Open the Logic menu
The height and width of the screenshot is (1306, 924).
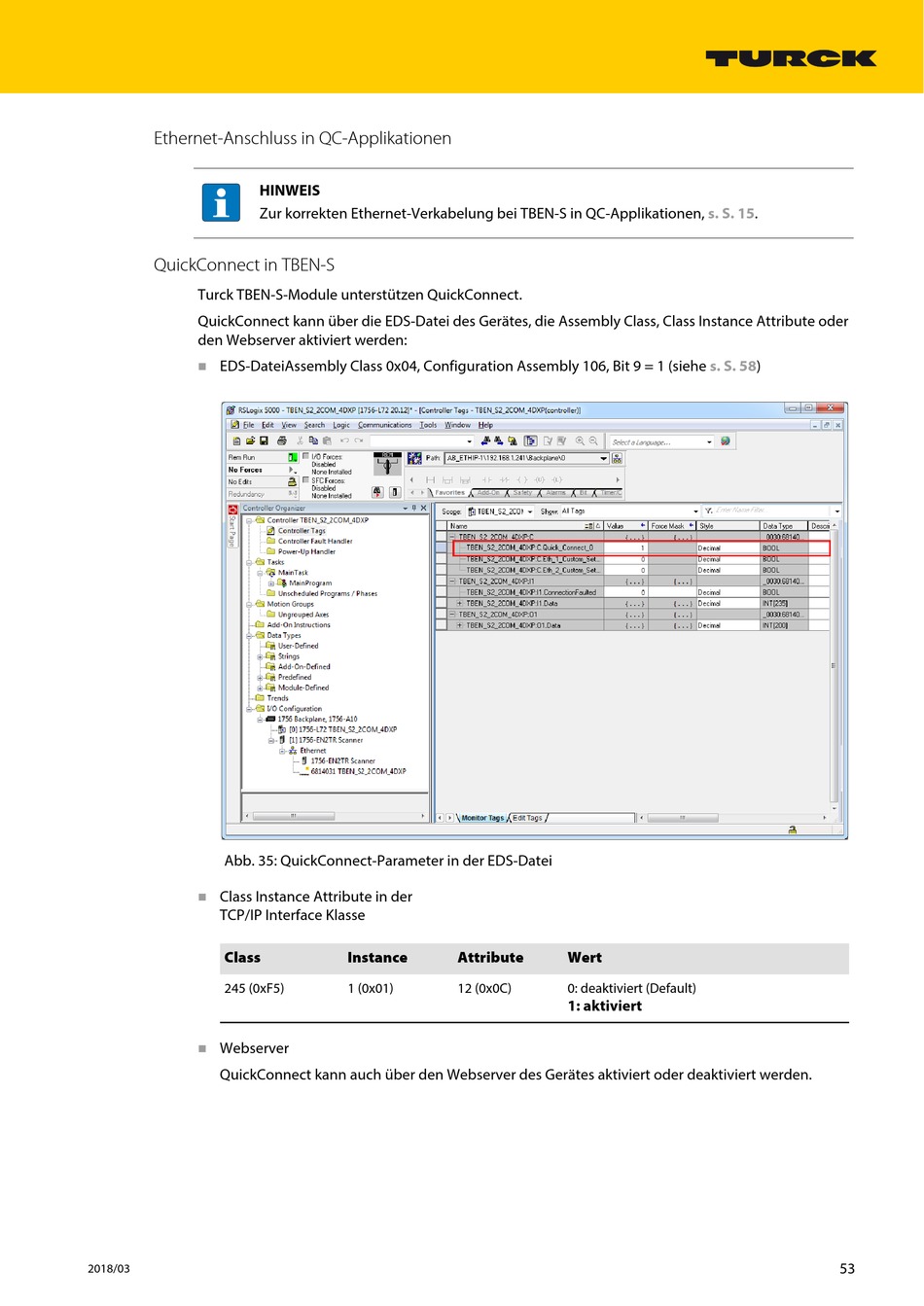[341, 425]
